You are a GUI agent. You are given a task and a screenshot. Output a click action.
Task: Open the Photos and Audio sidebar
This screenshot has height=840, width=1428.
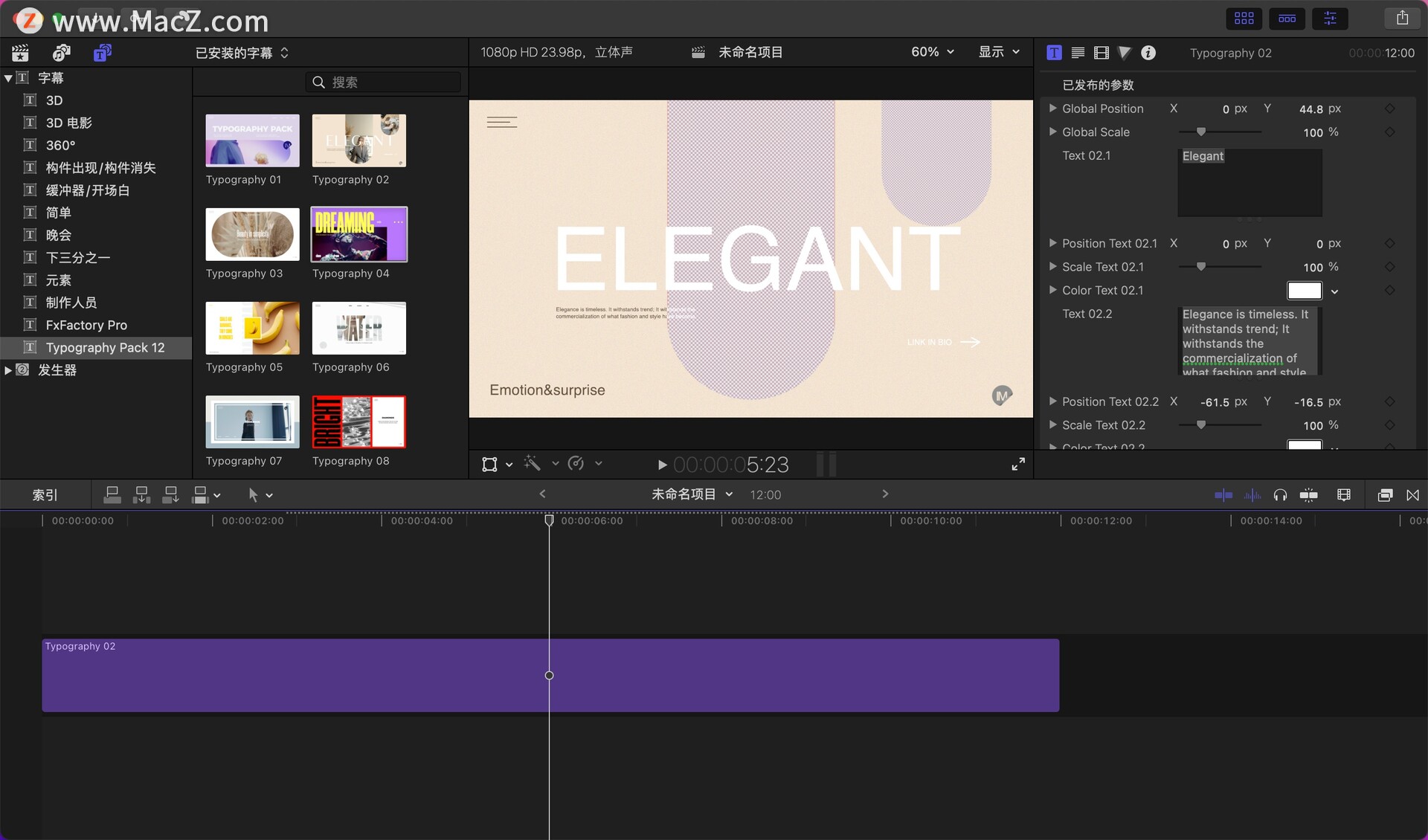pyautogui.click(x=61, y=53)
